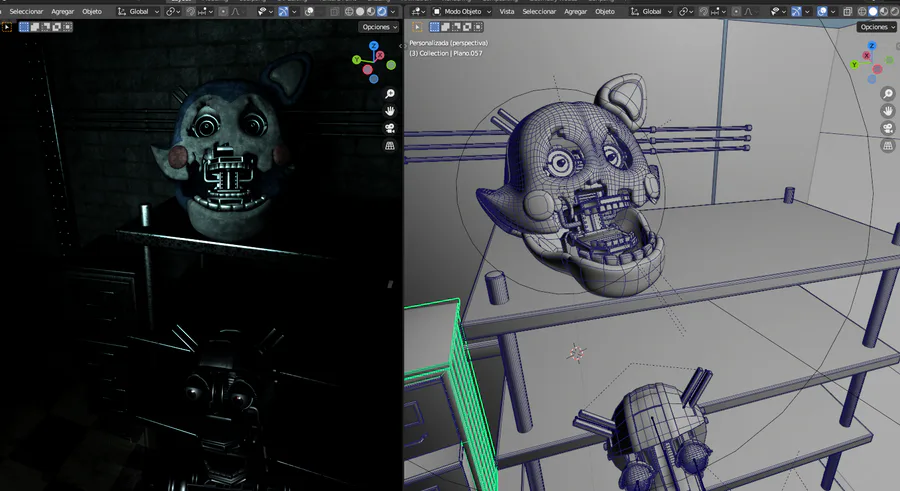
Task: Open pivot point dropdown in left viewport
Action: coord(173,11)
